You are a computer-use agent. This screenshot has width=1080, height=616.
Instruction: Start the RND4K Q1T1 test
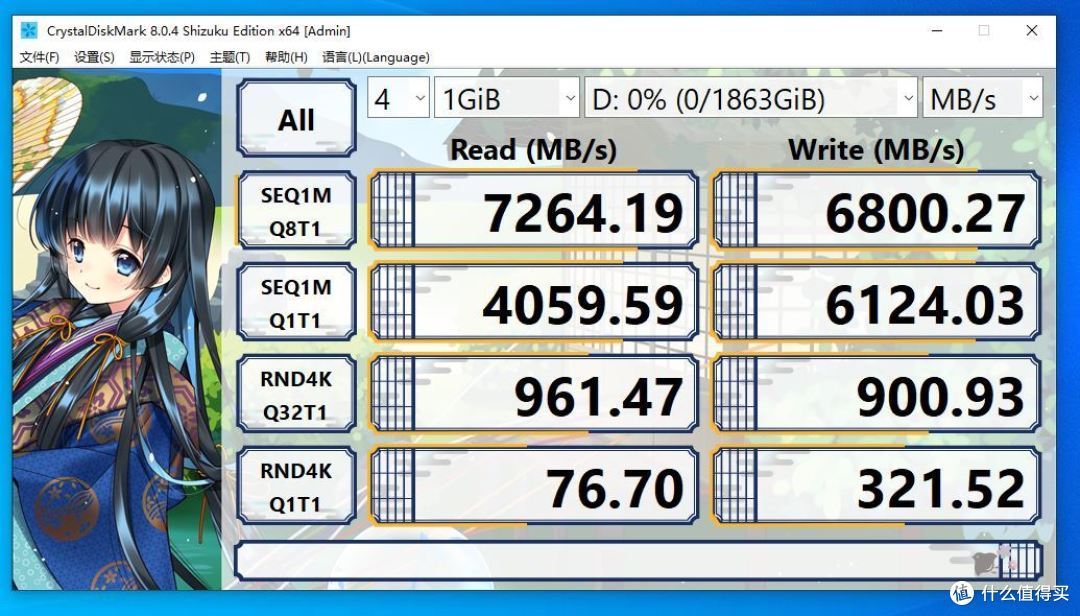pos(296,486)
